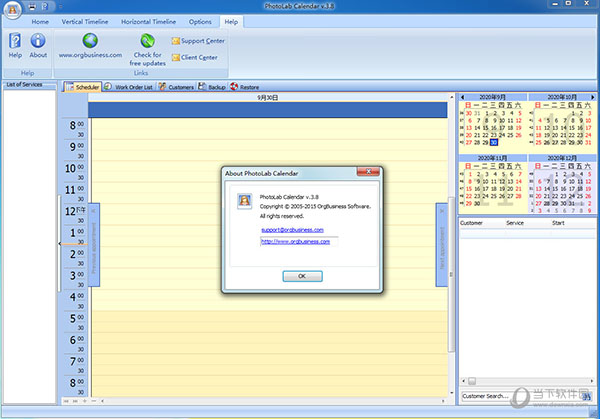Select November 11 in mini calendar
The image size is (600, 419).
coord(494,182)
